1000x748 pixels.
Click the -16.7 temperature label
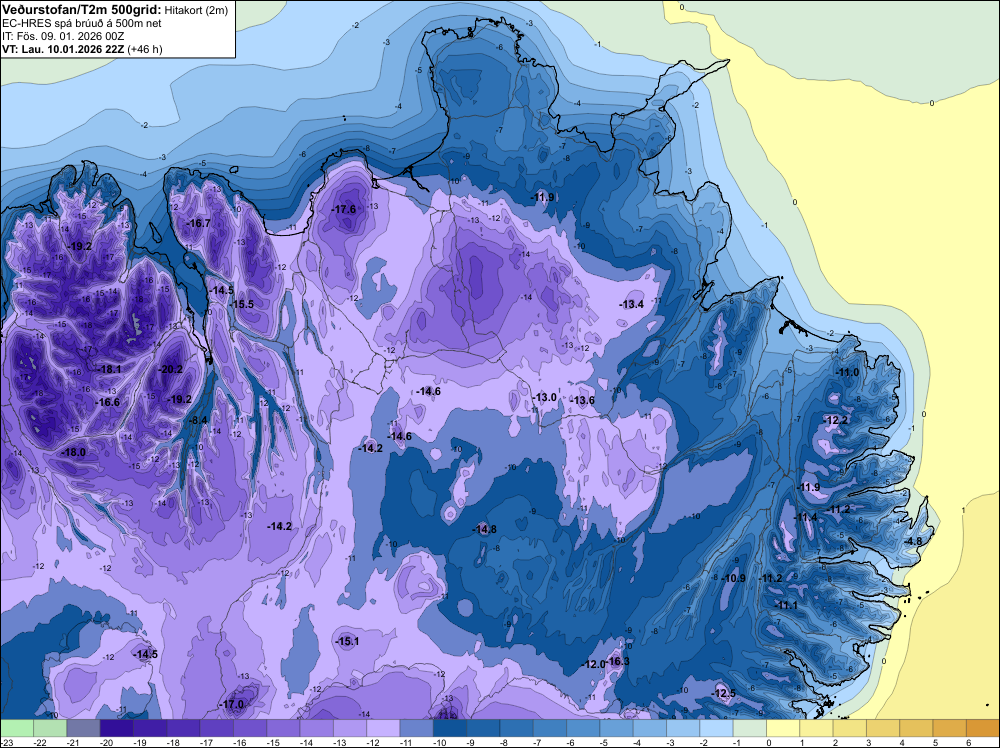pos(198,223)
